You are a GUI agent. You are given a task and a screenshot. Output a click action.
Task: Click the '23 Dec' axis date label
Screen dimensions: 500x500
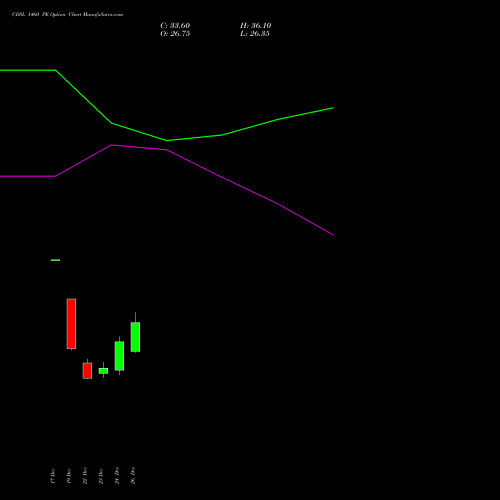[x=101, y=475]
